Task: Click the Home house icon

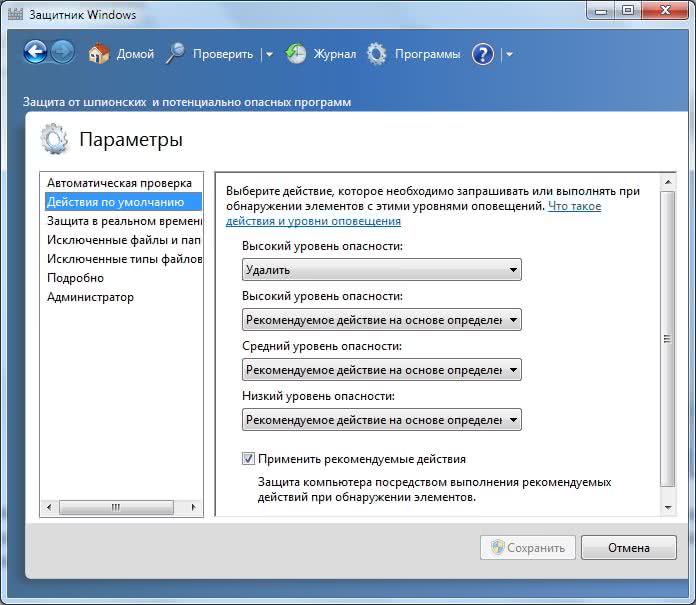Action: [x=98, y=53]
